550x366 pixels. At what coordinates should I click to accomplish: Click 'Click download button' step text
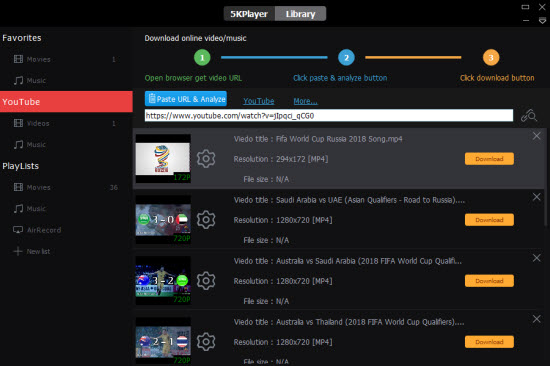497,78
